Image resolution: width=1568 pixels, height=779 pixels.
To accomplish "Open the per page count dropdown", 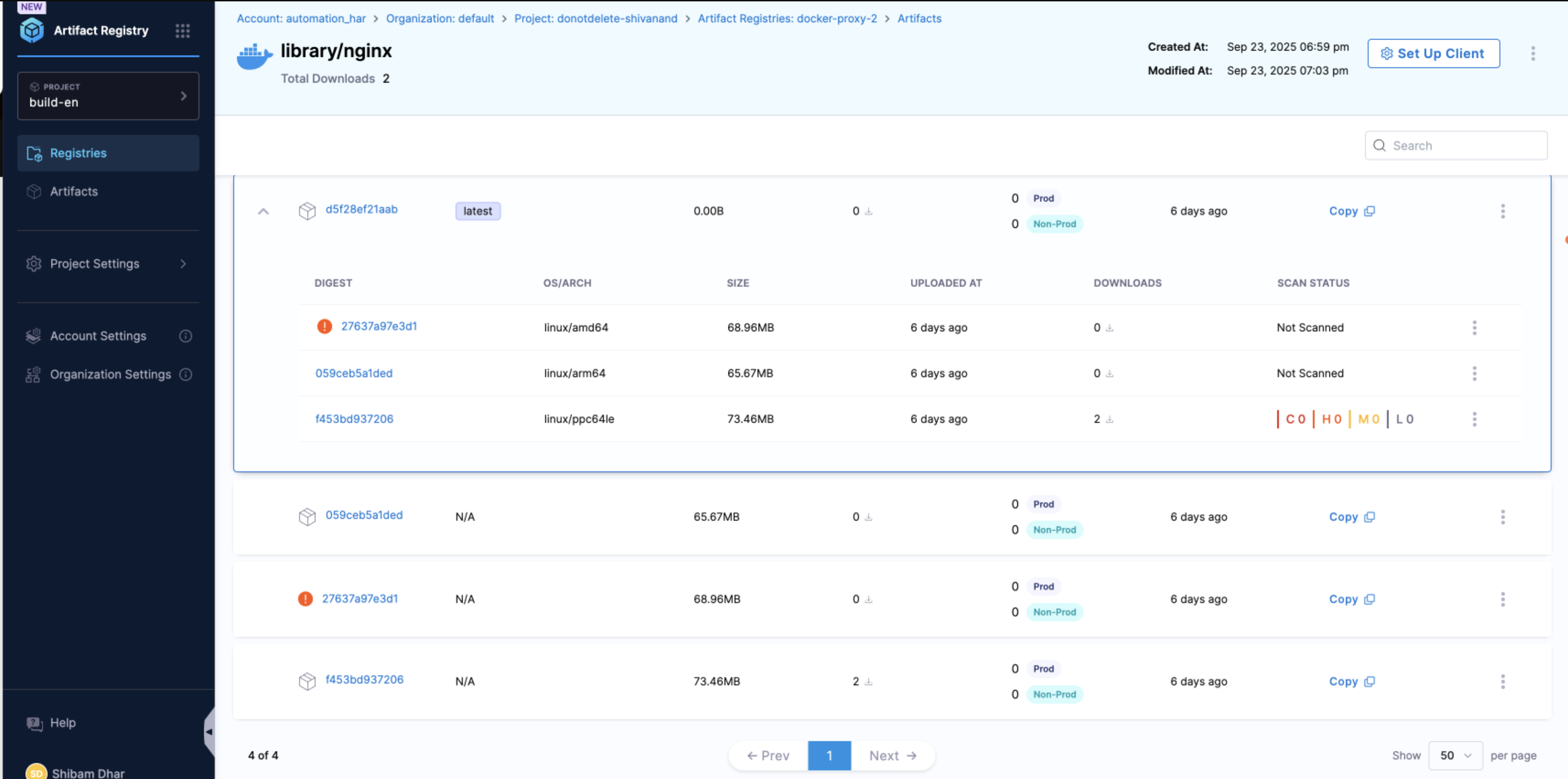I will 1455,755.
